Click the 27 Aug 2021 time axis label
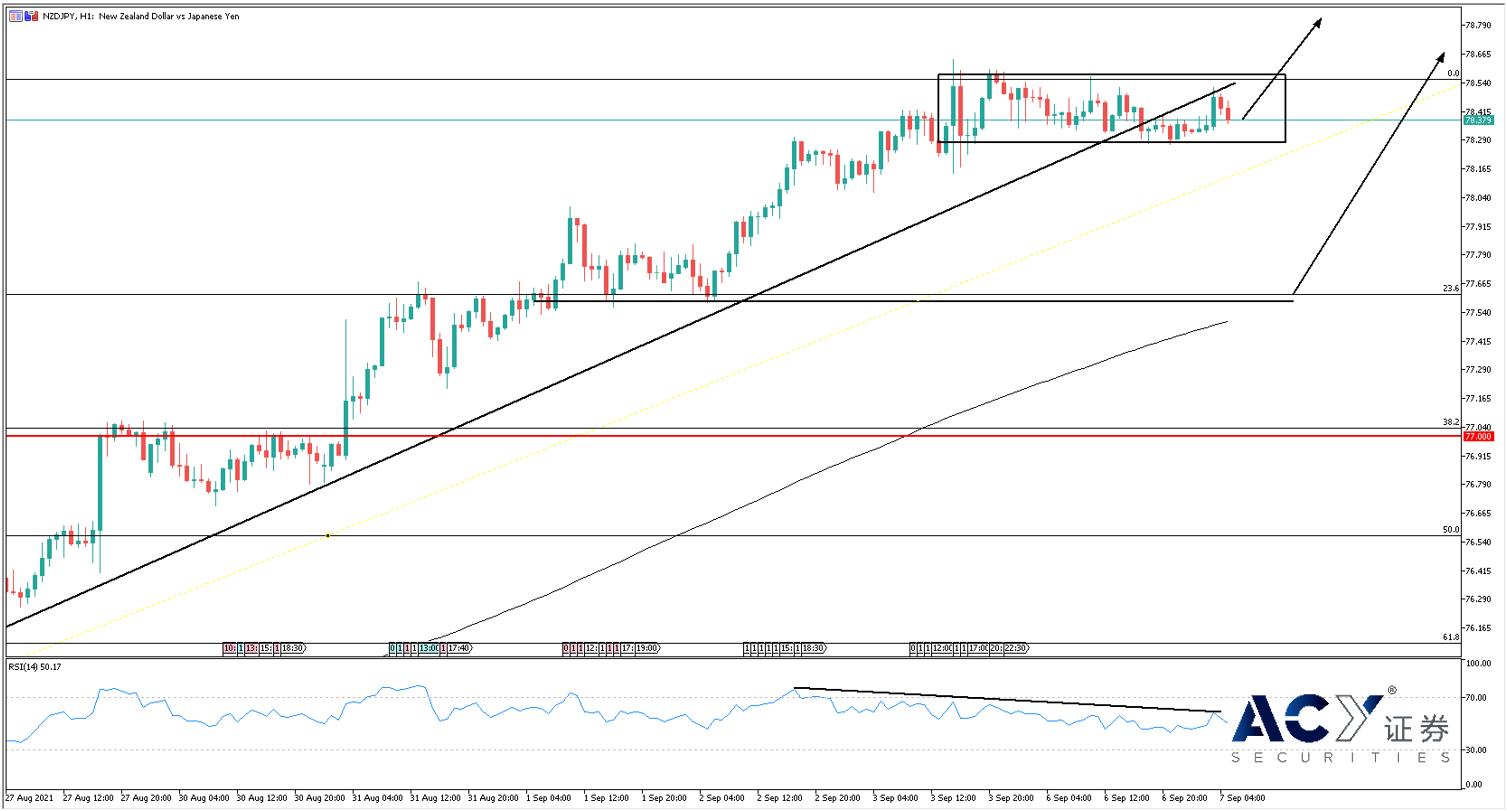Viewport: 1507px width, 811px height. pyautogui.click(x=29, y=798)
